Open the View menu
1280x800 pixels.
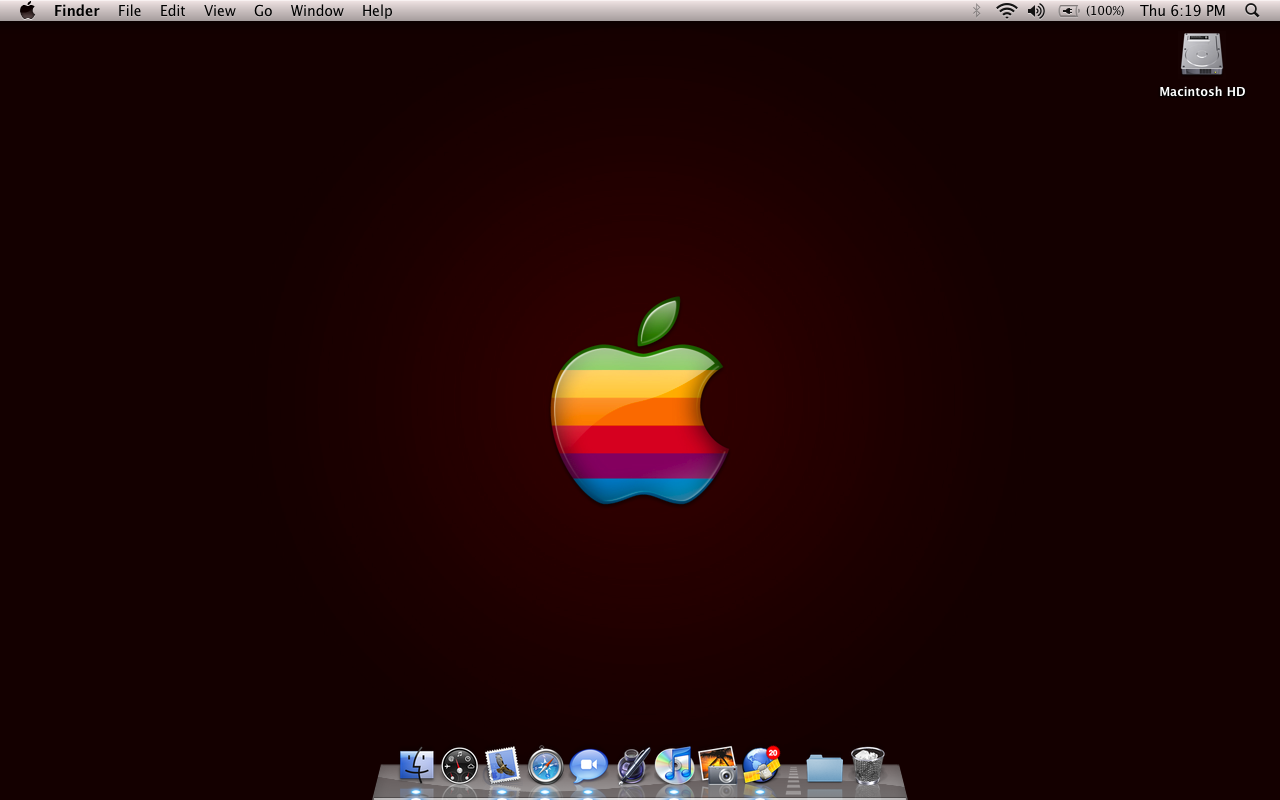point(220,11)
